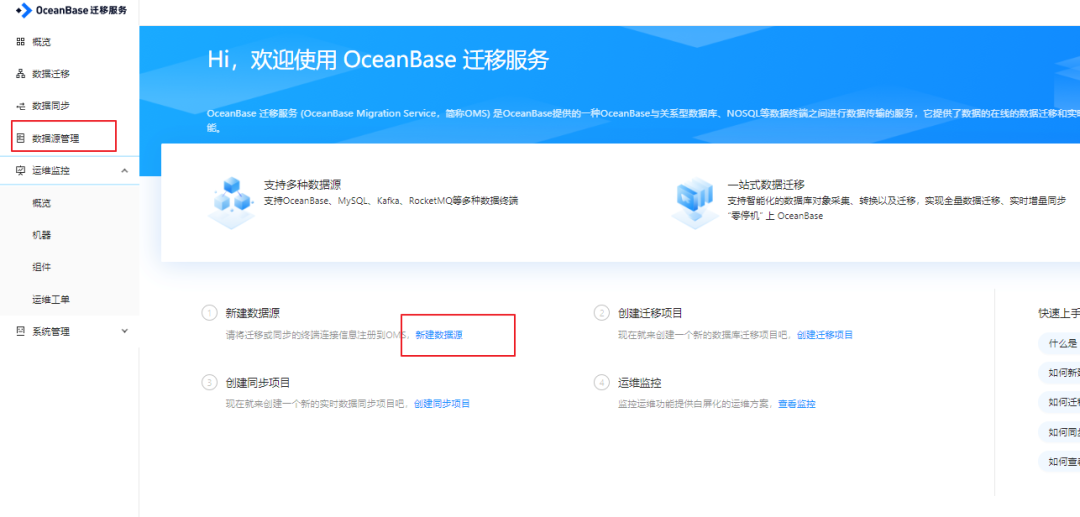Click the 数据源管理 sidebar icon
This screenshot has height=517, width=1080.
pyautogui.click(x=20, y=138)
